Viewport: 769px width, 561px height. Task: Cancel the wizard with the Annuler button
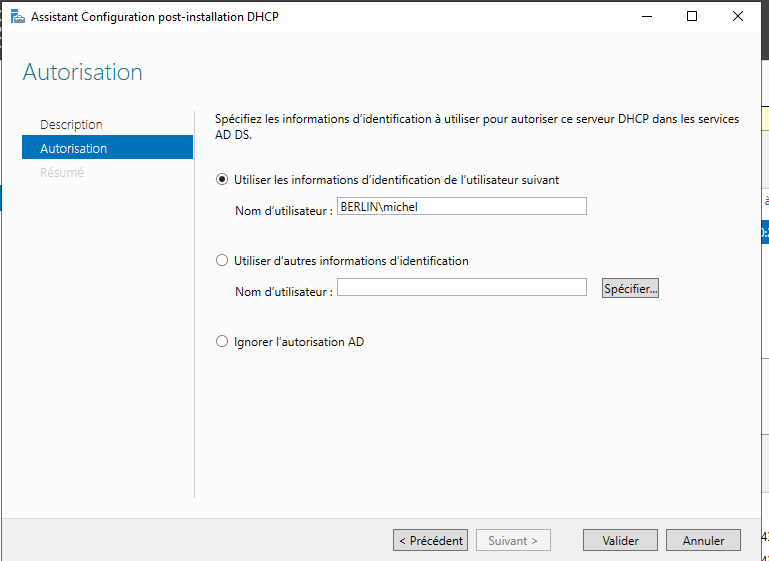coord(703,540)
